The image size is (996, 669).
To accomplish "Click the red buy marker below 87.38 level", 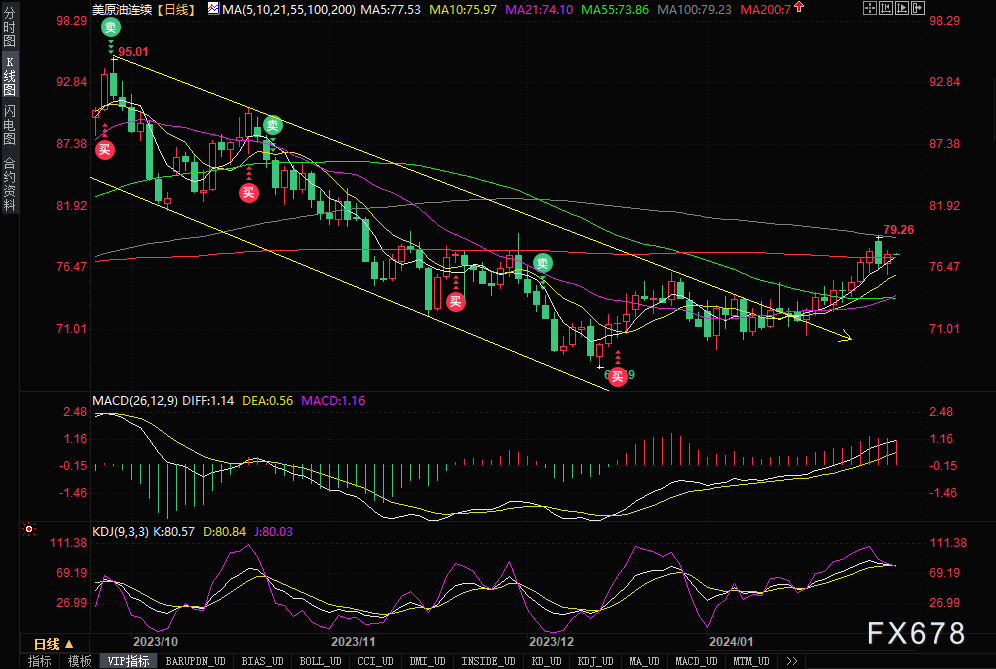I will coord(105,150).
